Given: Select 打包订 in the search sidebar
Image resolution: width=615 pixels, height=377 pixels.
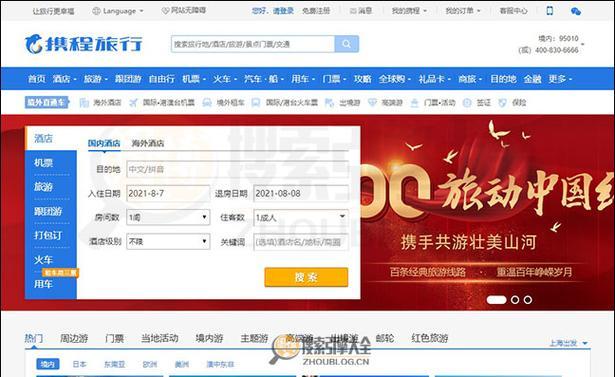Looking at the screenshot, I should coord(48,235).
